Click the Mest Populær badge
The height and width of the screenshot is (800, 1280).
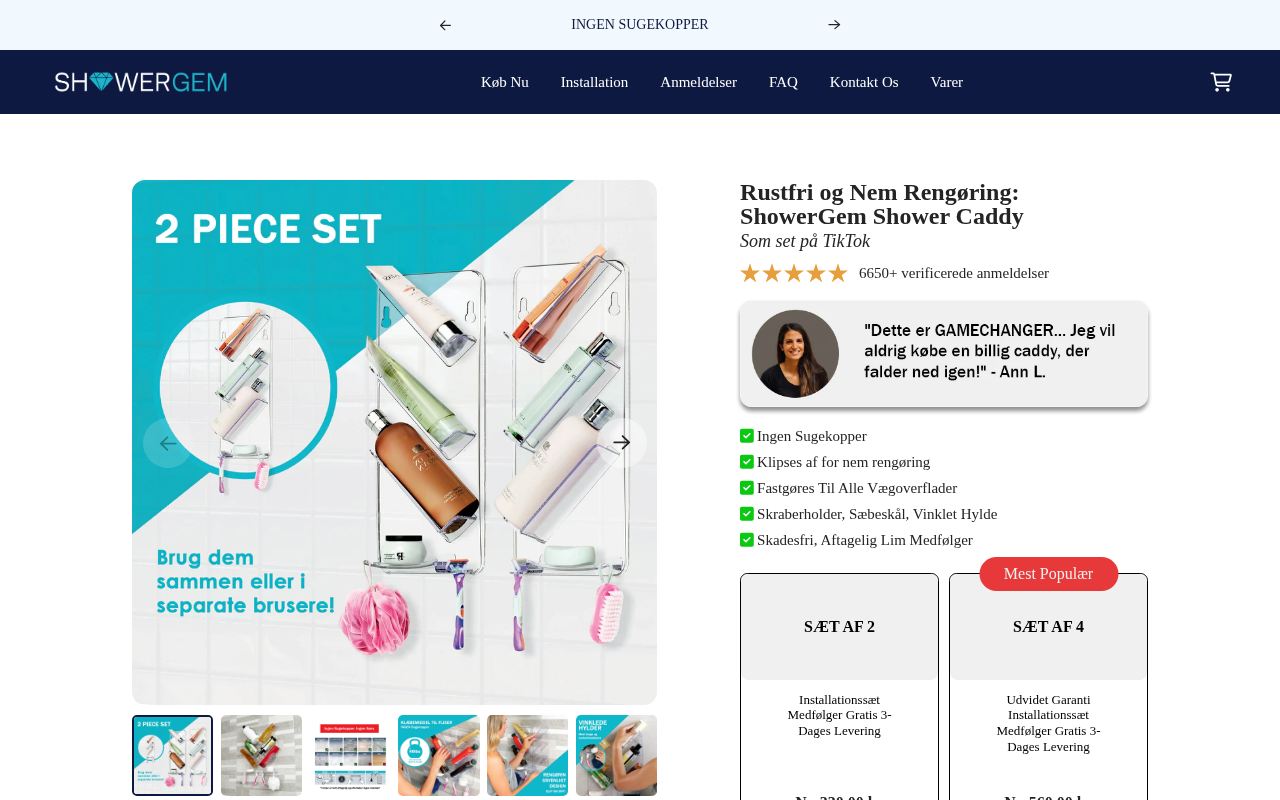pyautogui.click(x=1048, y=574)
